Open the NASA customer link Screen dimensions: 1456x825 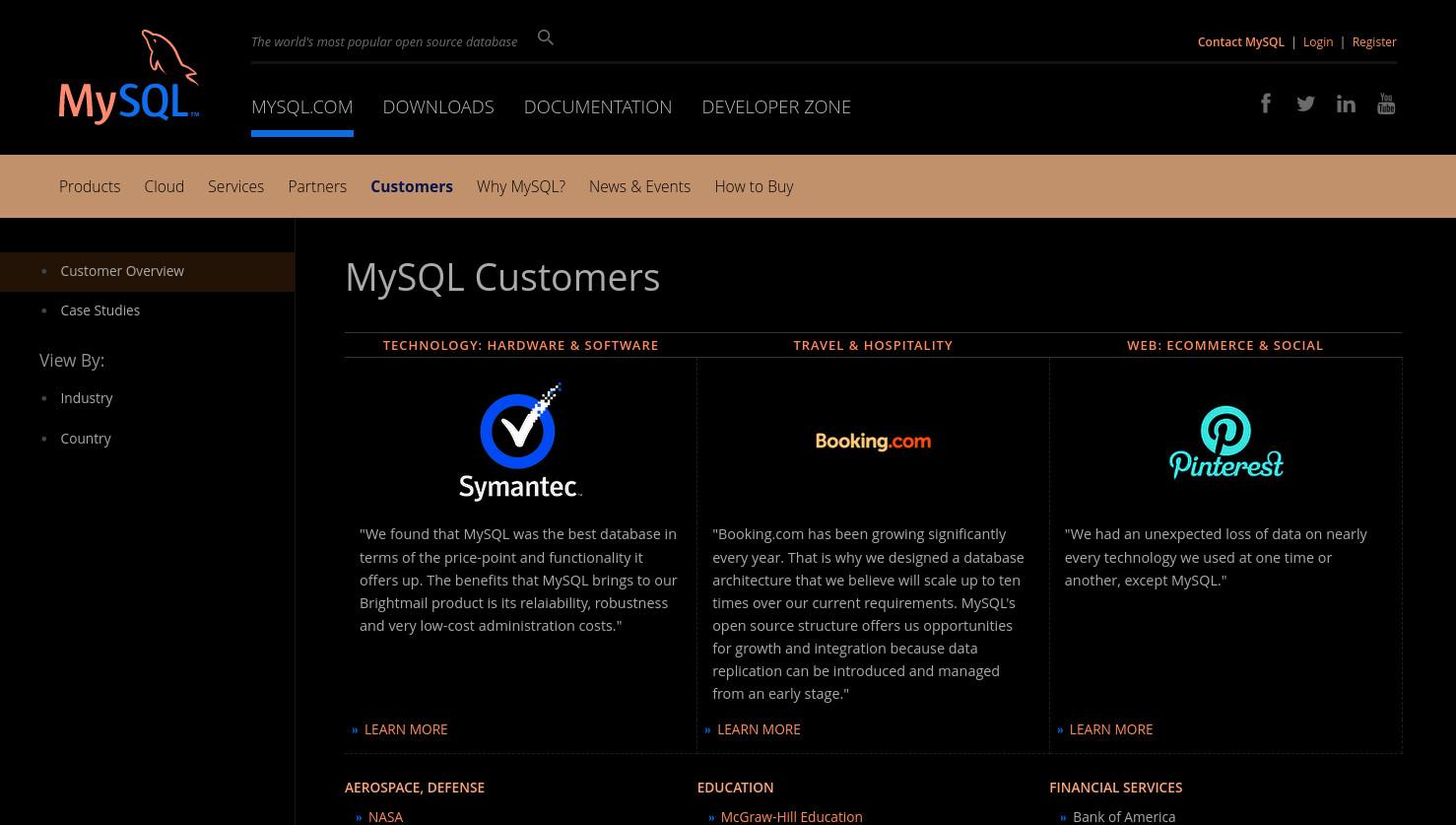tap(385, 816)
